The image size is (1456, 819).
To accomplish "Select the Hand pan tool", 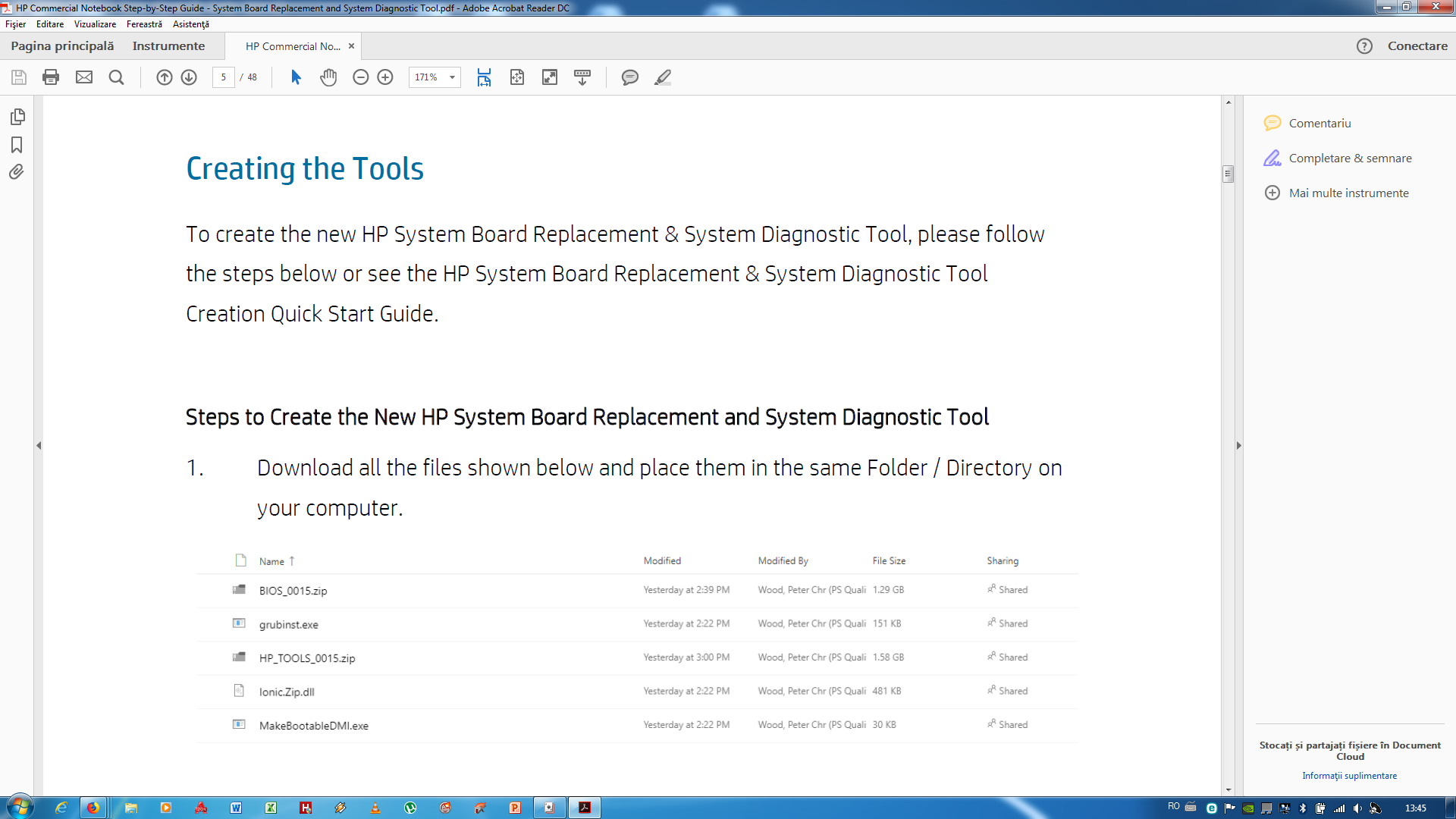I will [328, 77].
